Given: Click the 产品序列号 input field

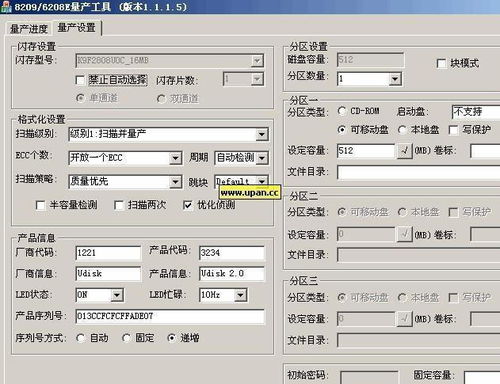Looking at the screenshot, I should point(170,316).
